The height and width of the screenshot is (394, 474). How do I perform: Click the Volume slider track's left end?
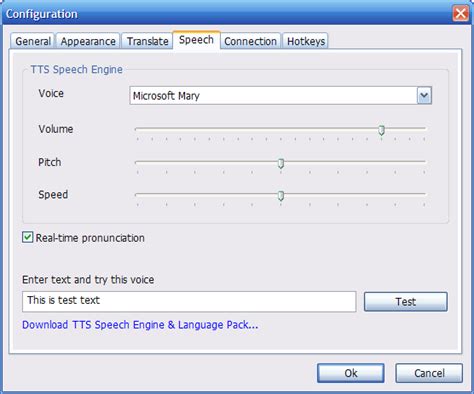[137, 128]
